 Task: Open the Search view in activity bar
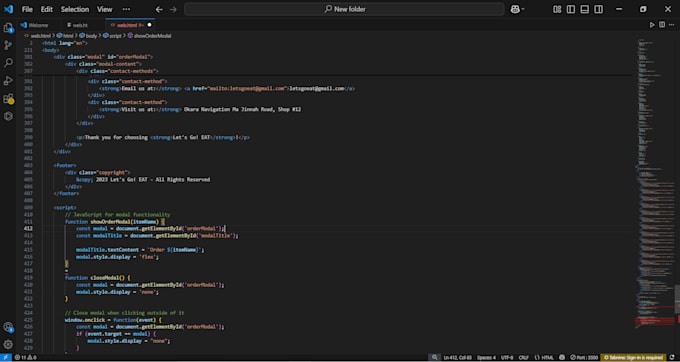coord(8,63)
